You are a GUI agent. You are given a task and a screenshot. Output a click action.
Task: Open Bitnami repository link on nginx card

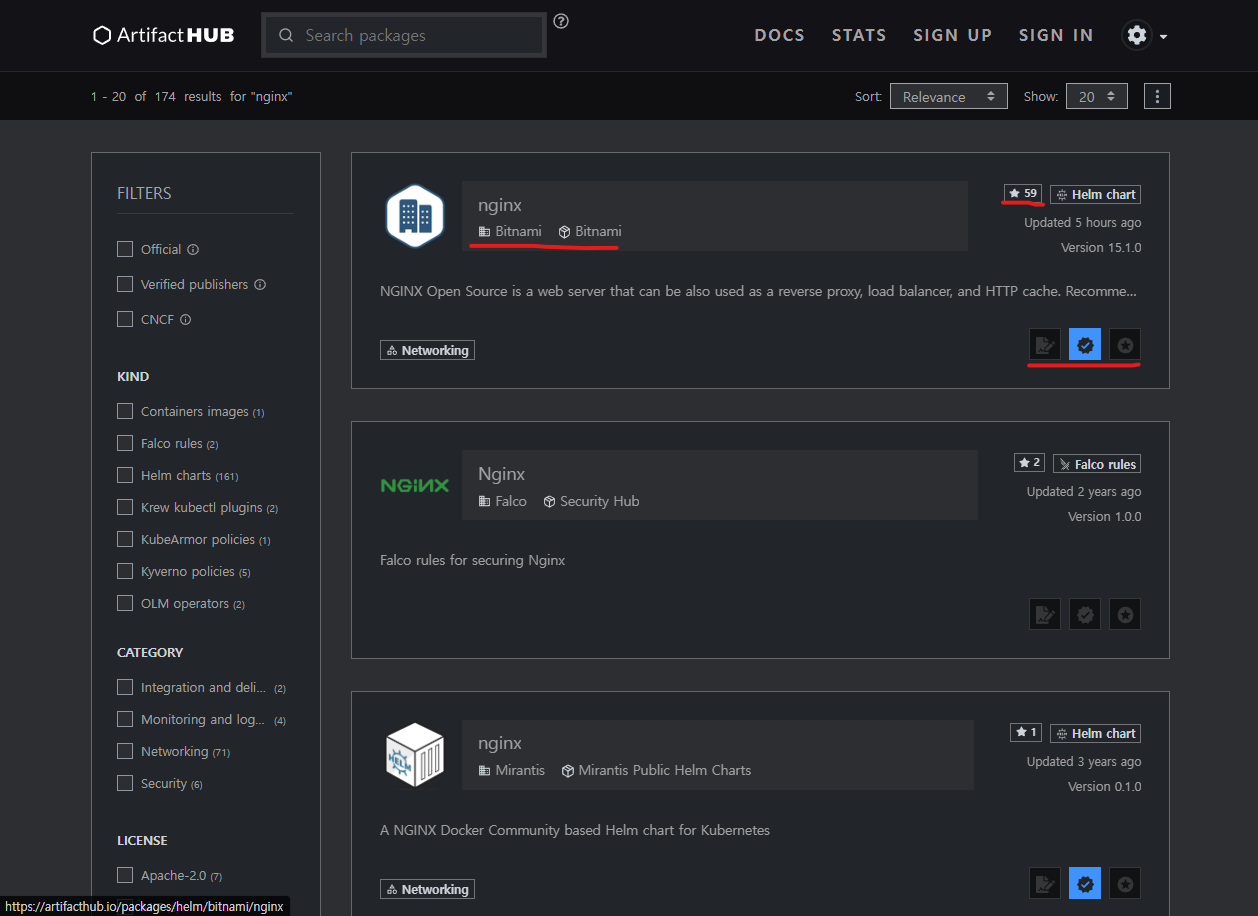(590, 231)
